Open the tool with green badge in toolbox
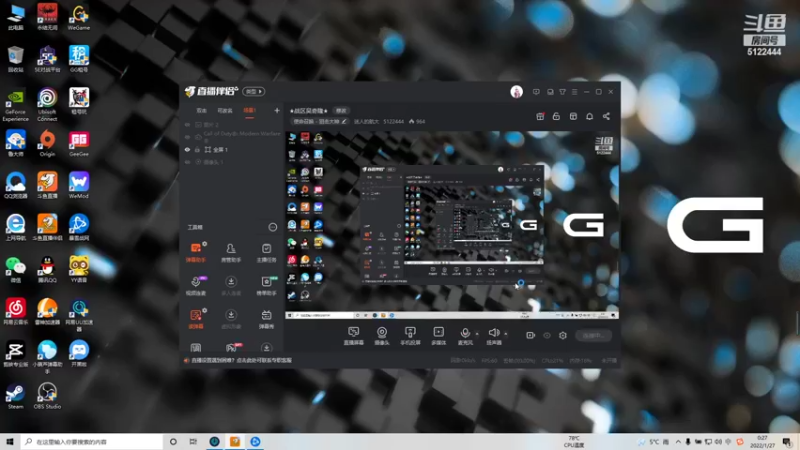800x450 pixels. coord(266,286)
